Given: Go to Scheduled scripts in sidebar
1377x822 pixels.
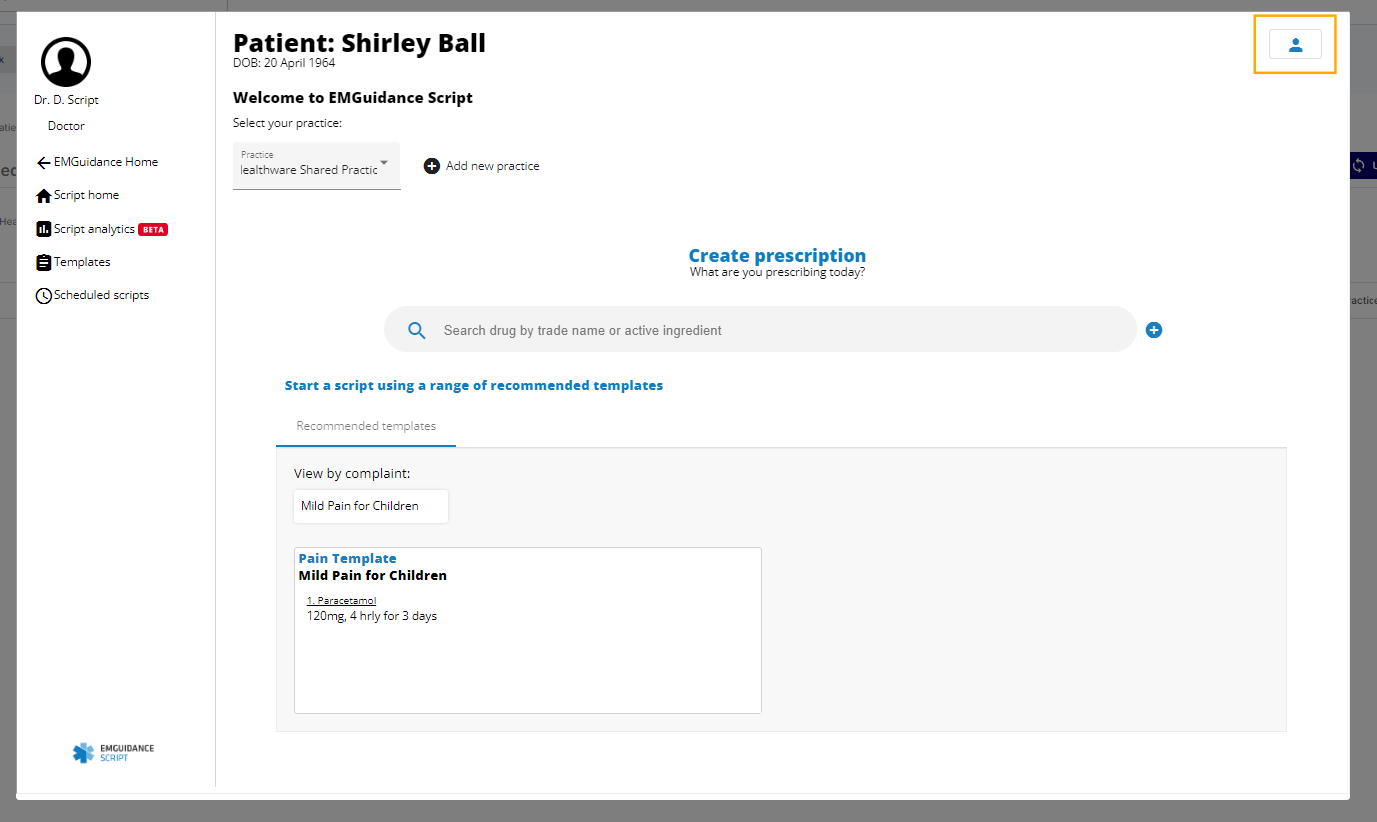Looking at the screenshot, I should point(101,296).
